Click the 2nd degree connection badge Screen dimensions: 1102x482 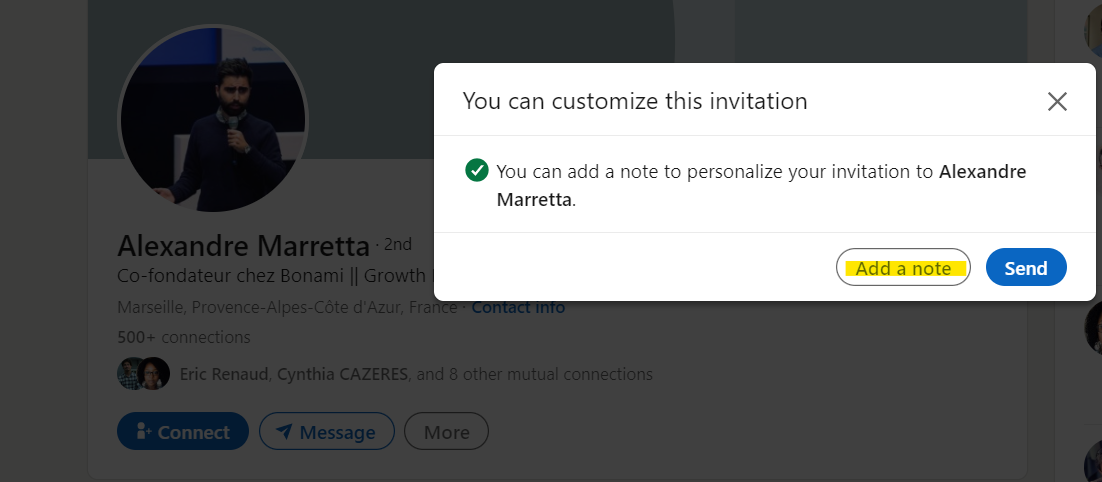pyautogui.click(x=397, y=245)
